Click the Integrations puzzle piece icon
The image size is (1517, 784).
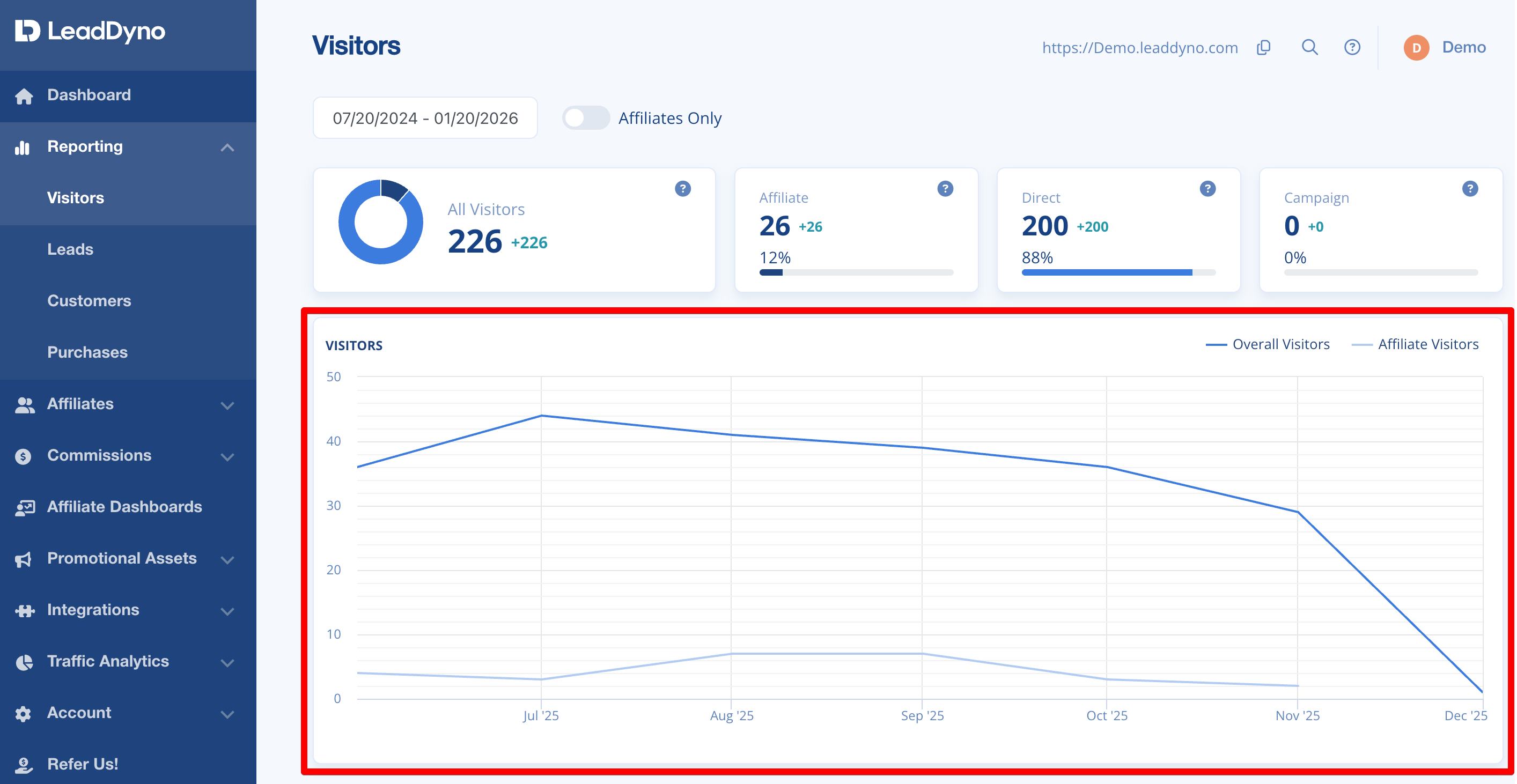point(25,611)
